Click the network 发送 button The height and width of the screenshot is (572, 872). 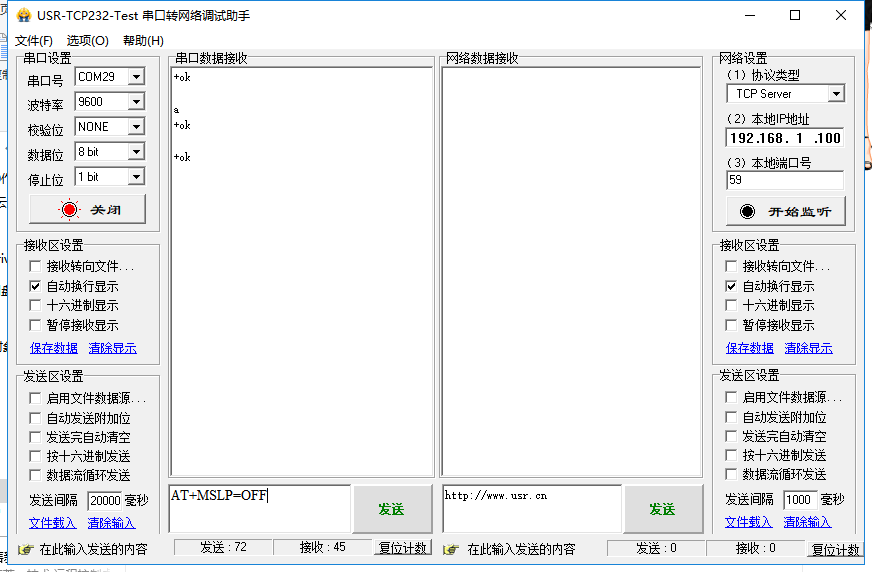663,509
